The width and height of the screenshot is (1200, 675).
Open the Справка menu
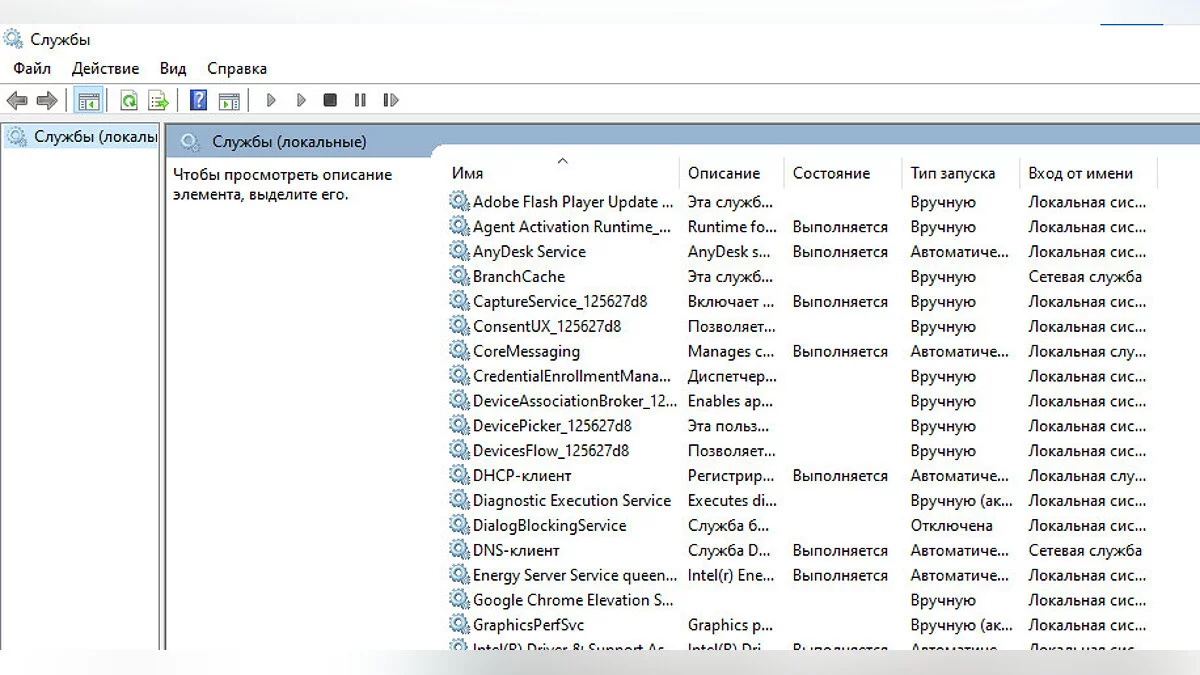pos(237,69)
